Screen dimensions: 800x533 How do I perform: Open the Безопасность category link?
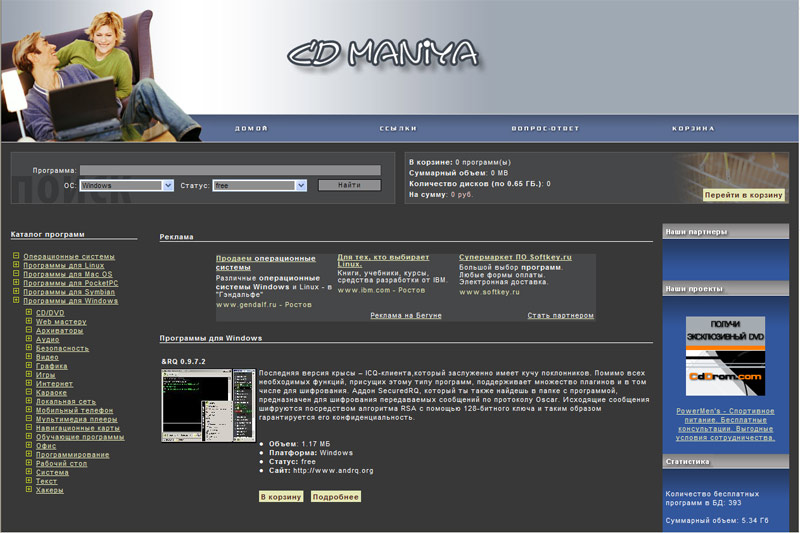62,348
